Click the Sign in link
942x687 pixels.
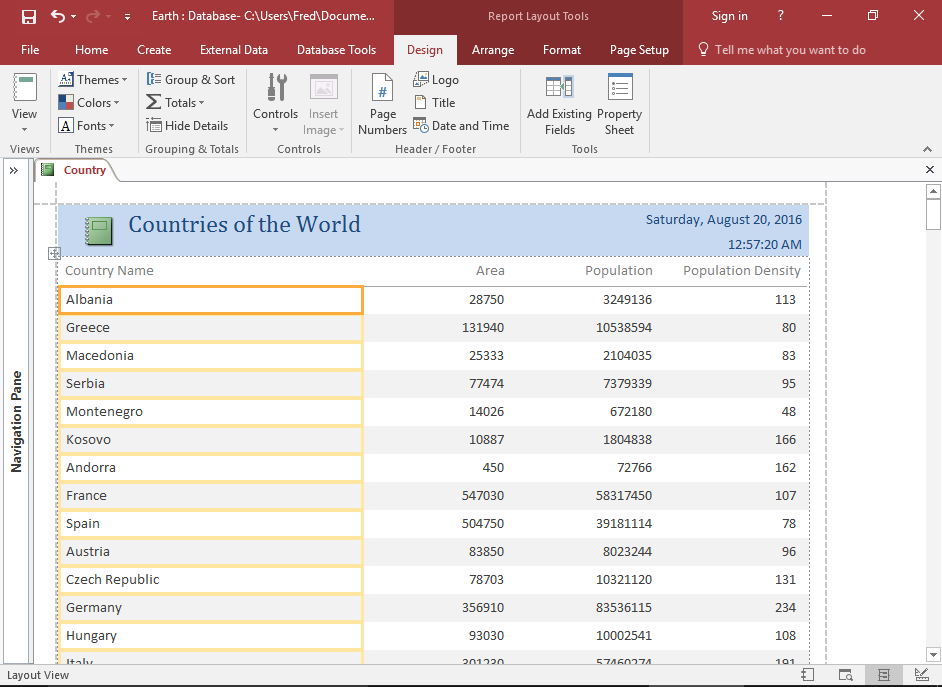(x=728, y=15)
